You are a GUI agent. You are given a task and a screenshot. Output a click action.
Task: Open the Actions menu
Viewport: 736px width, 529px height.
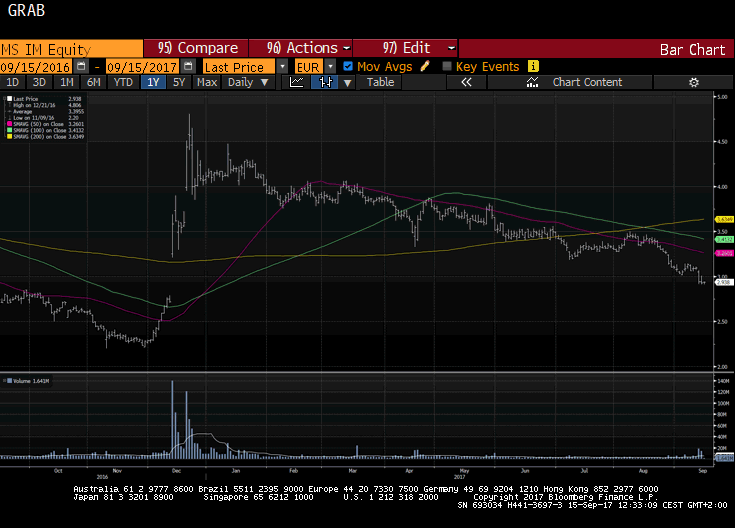(x=308, y=48)
